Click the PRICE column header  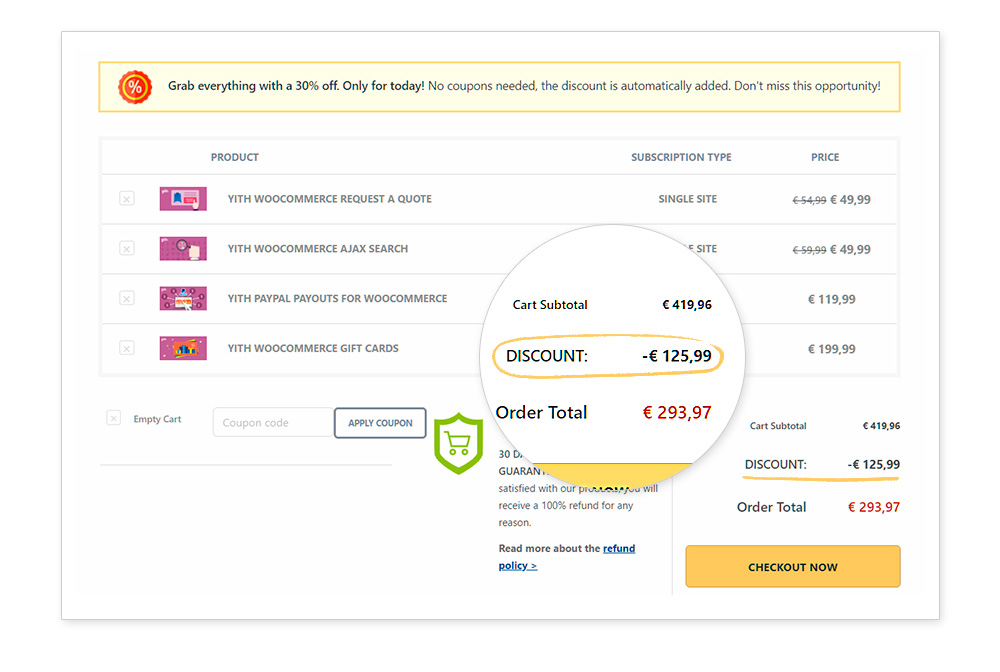[825, 157]
